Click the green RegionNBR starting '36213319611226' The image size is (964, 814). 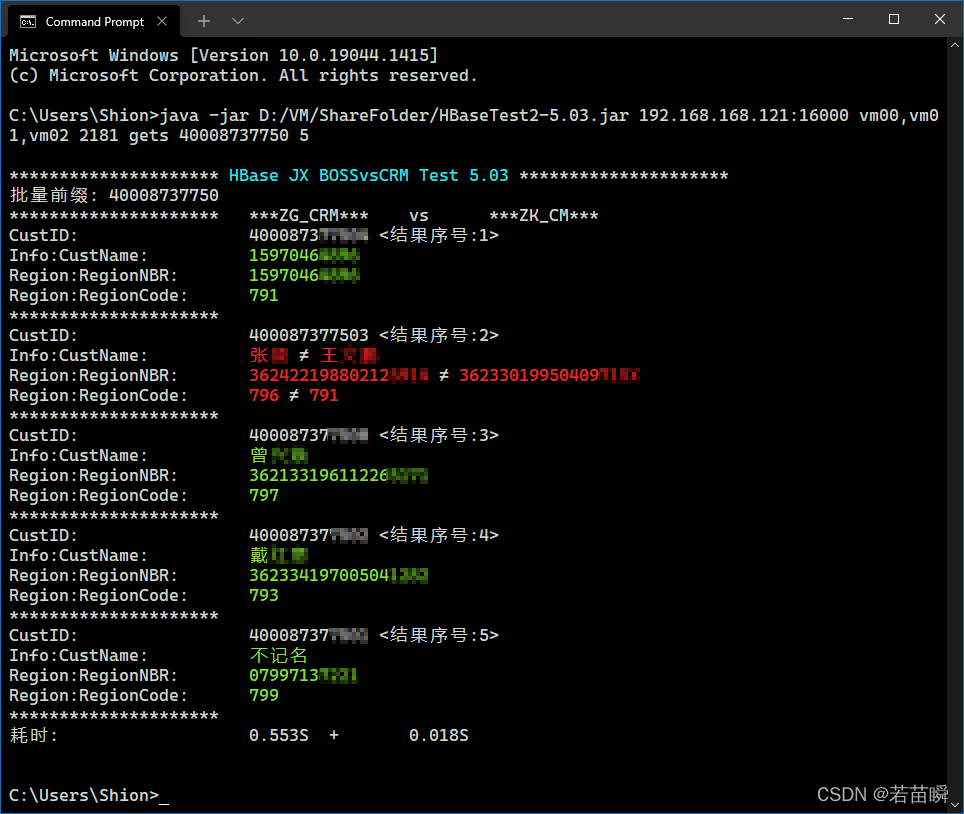point(339,476)
